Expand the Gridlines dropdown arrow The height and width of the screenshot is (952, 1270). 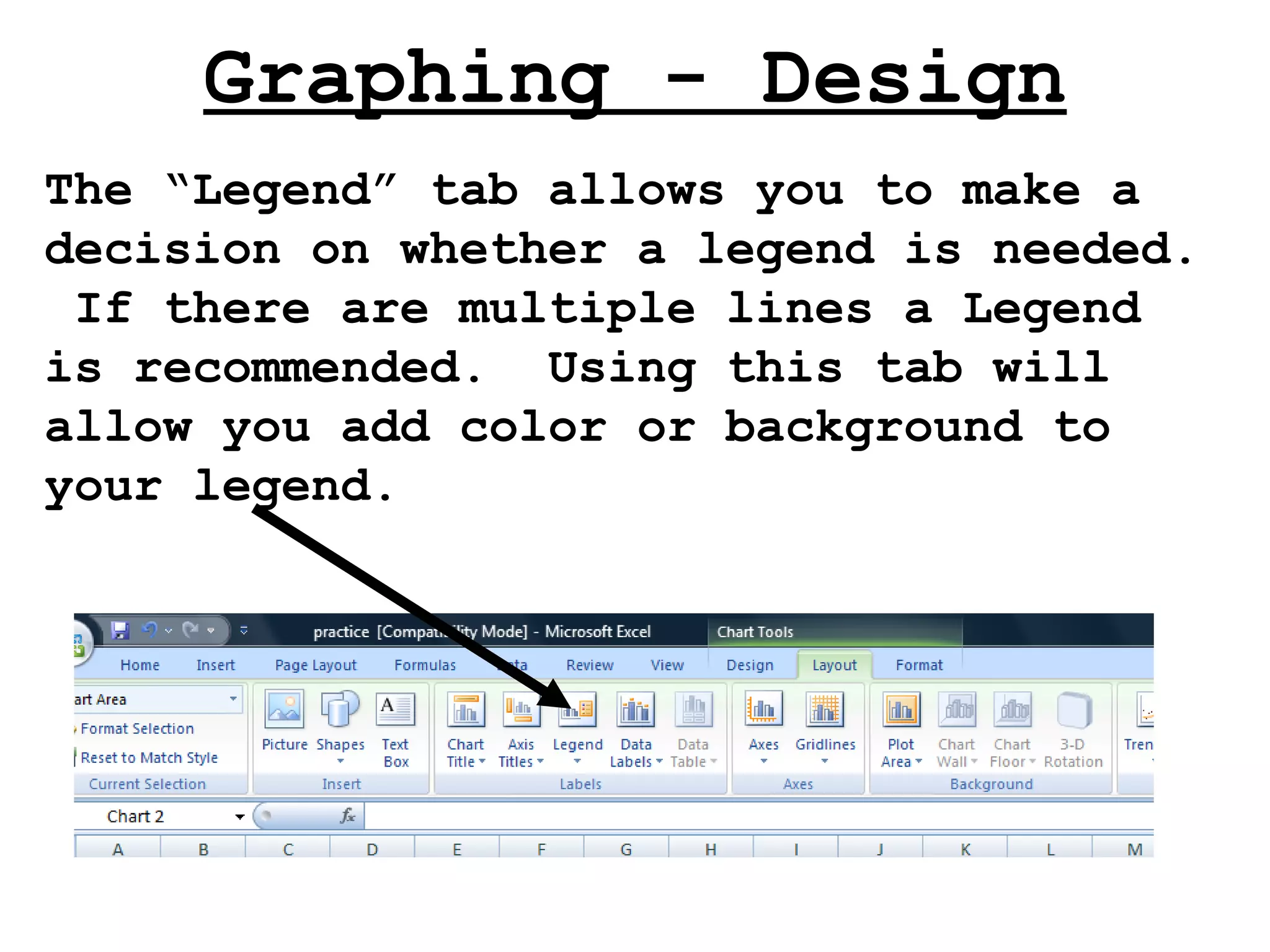pos(825,761)
